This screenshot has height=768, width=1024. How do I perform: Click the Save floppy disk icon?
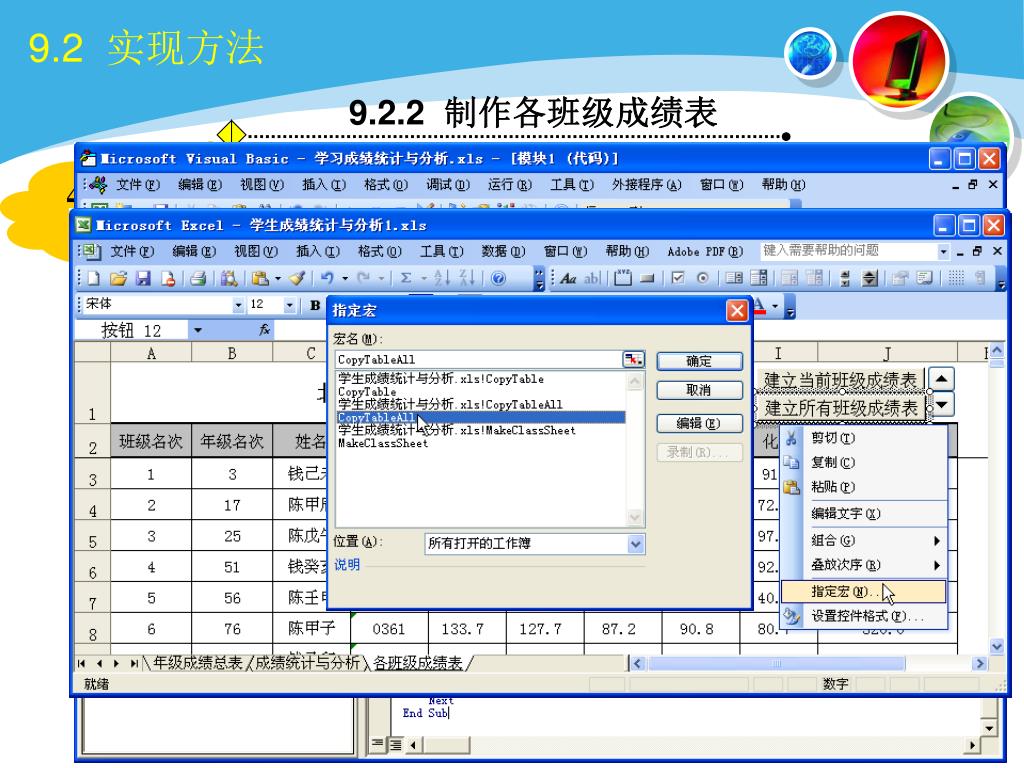coord(143,279)
